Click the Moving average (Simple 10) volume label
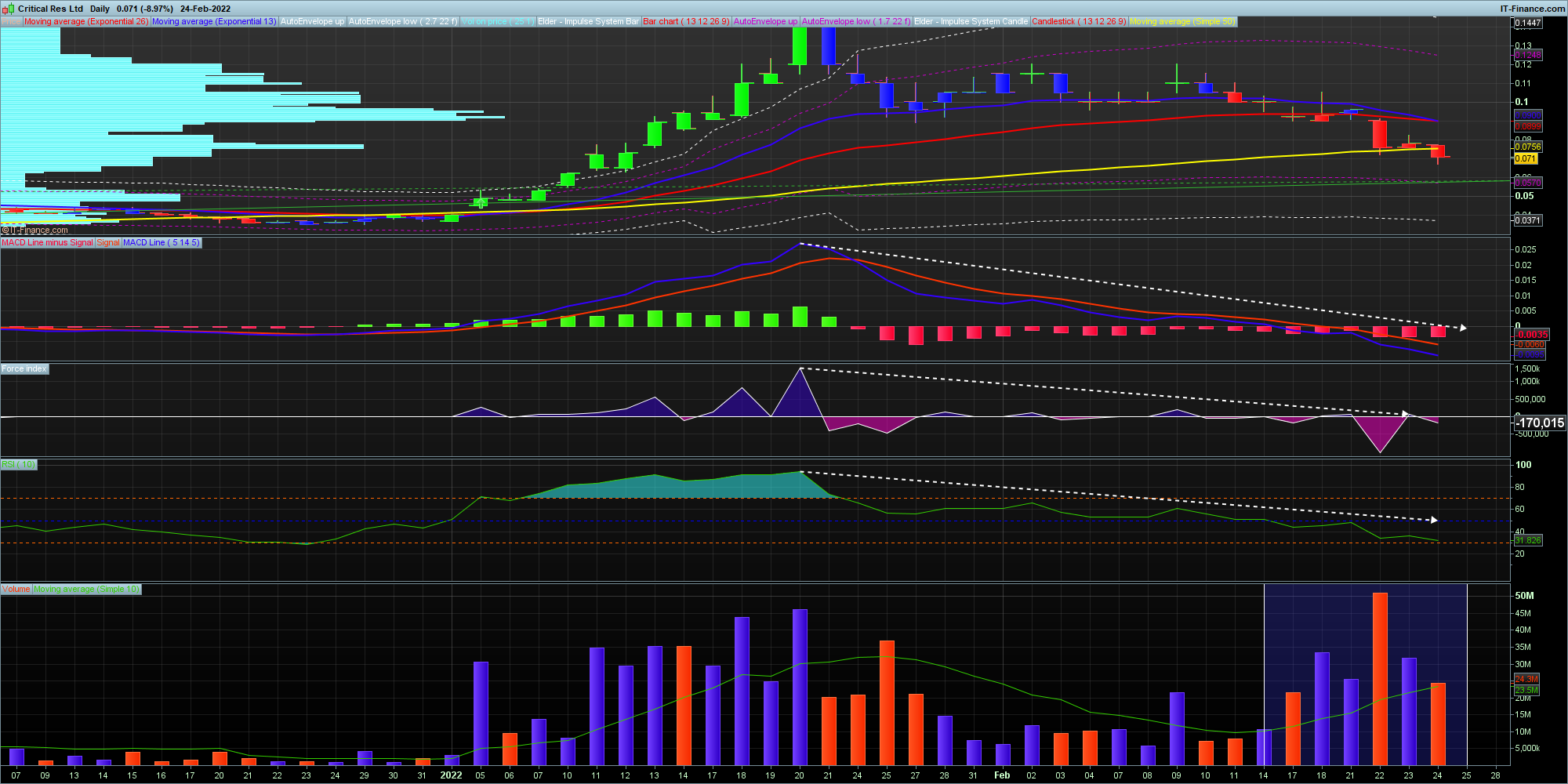This screenshot has width=1568, height=784. point(86,589)
